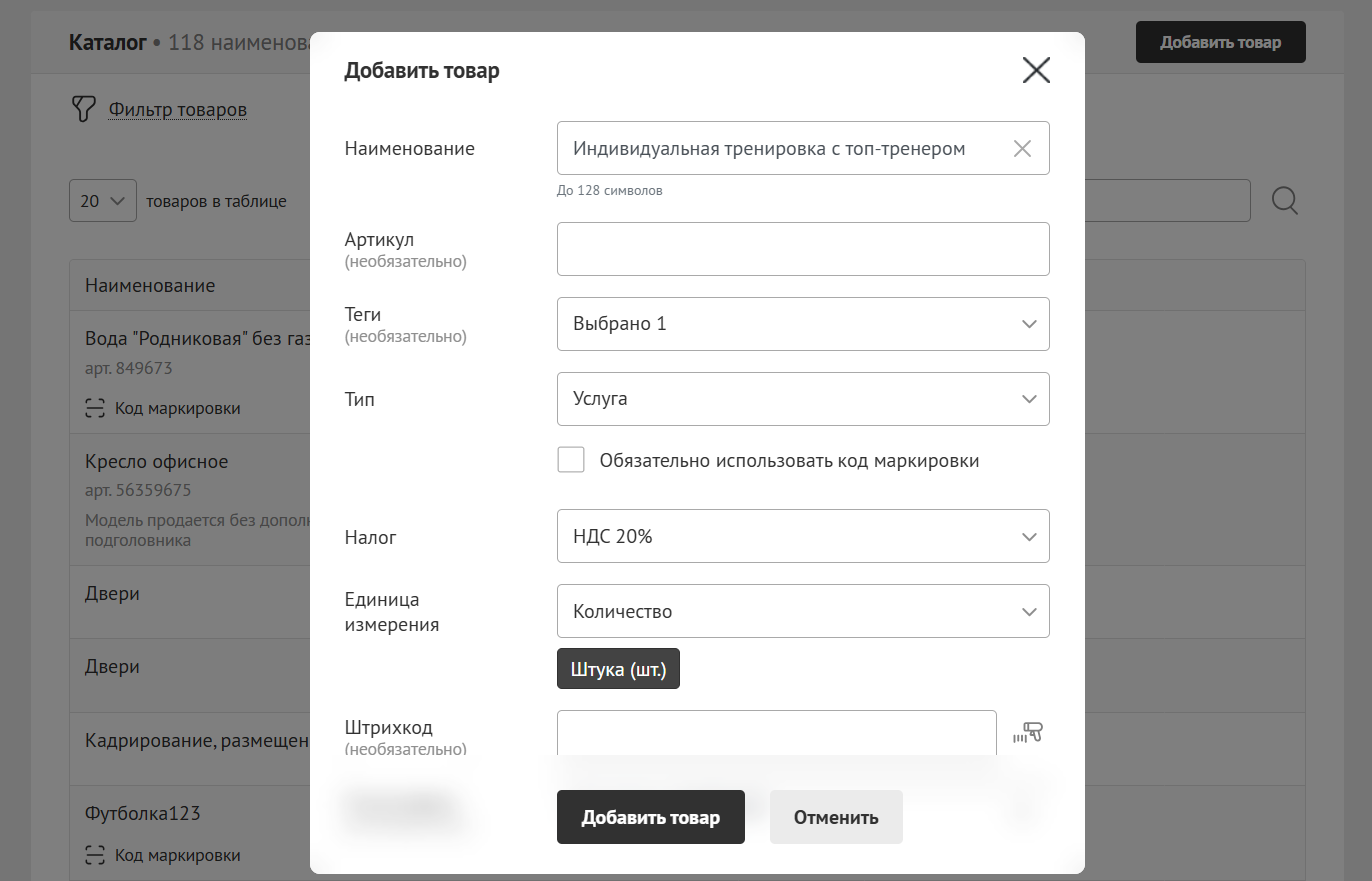1372x881 pixels.
Task: Click the barcode scanner icon
Action: pyautogui.click(x=1027, y=733)
